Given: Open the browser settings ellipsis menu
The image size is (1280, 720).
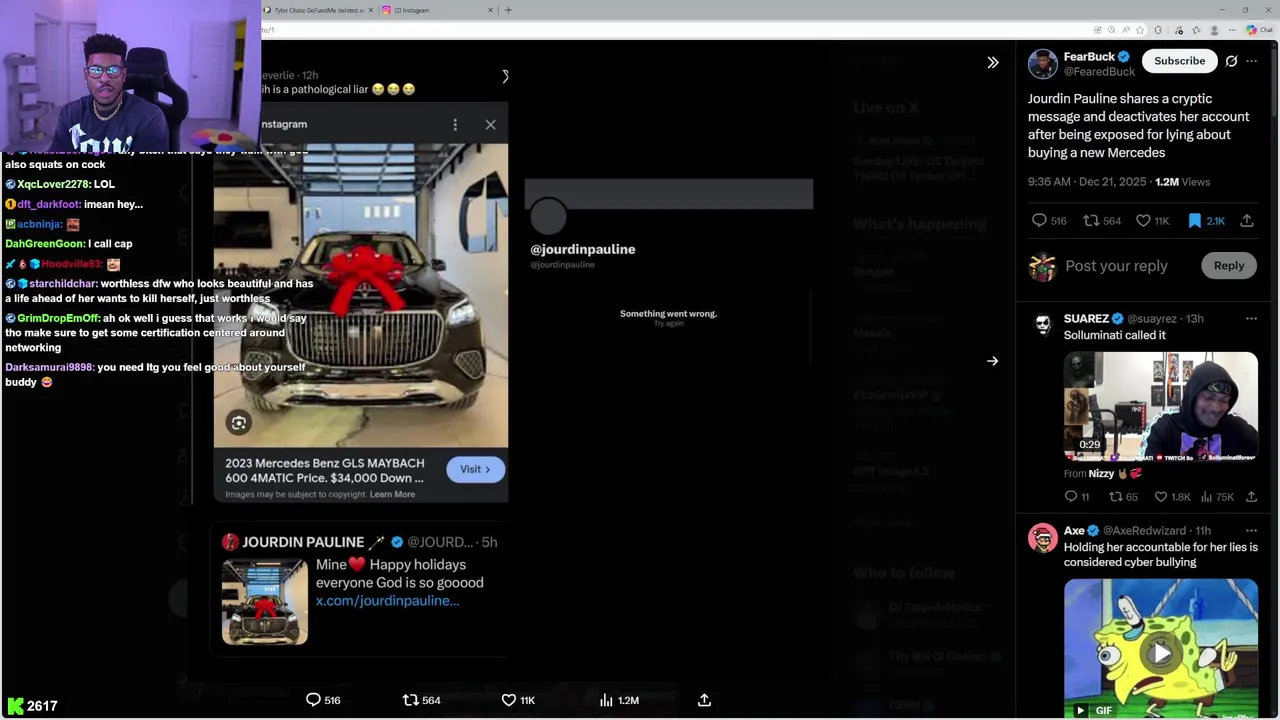Looking at the screenshot, I should (x=1230, y=30).
